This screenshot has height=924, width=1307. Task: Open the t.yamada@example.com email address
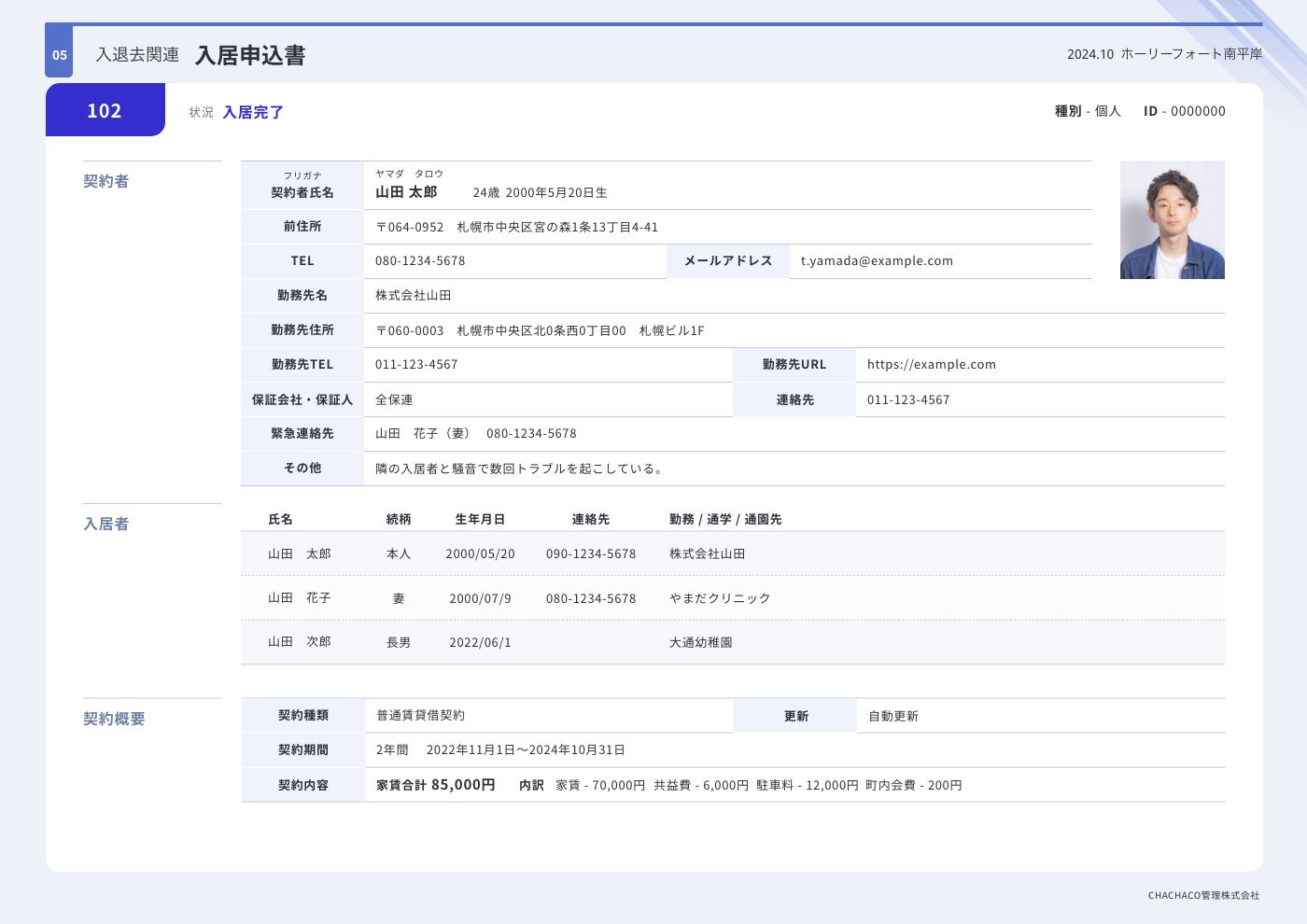click(x=877, y=261)
